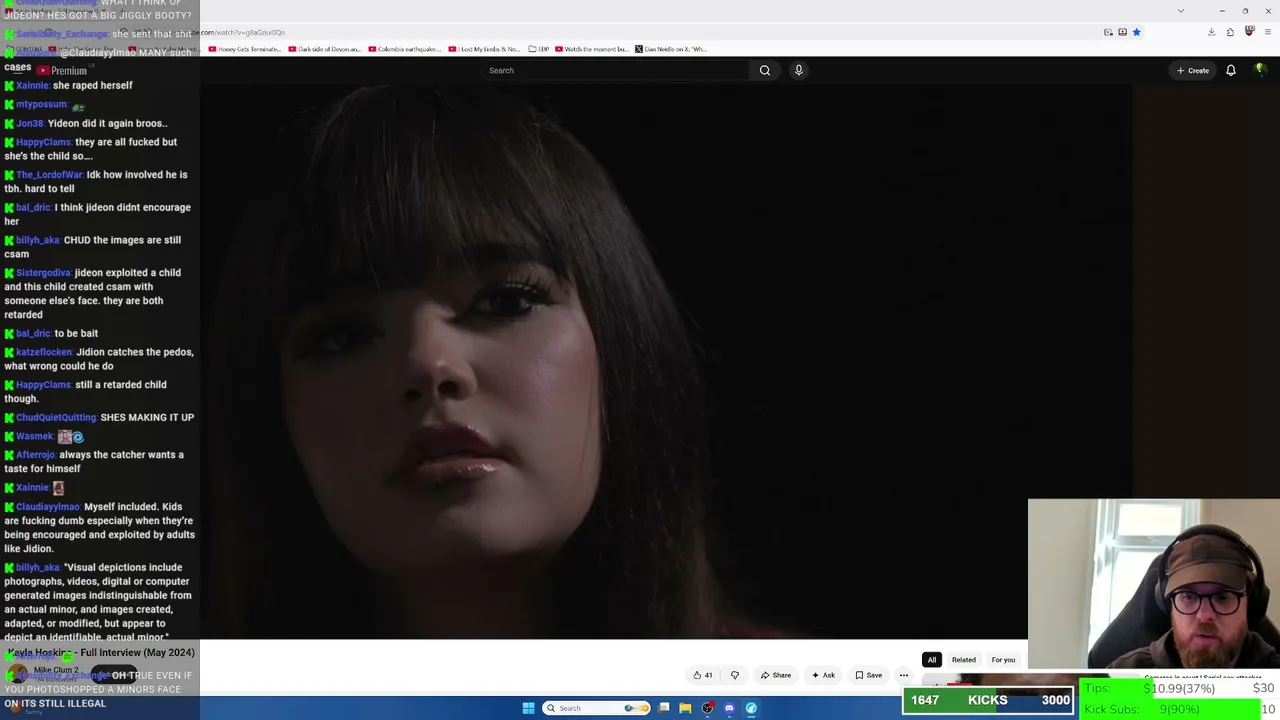This screenshot has height=720, width=1280.
Task: Open File Explorer from the taskbar
Action: tap(685, 708)
